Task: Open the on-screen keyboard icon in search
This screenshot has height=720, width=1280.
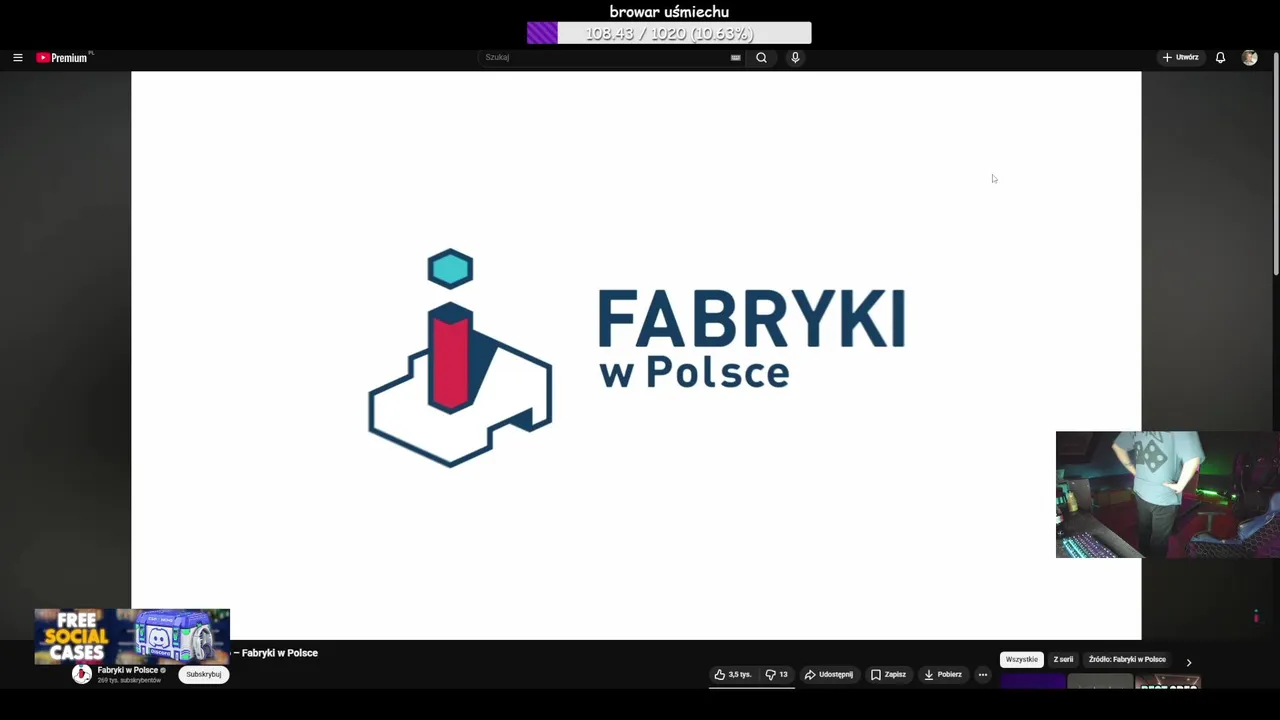Action: tap(736, 58)
